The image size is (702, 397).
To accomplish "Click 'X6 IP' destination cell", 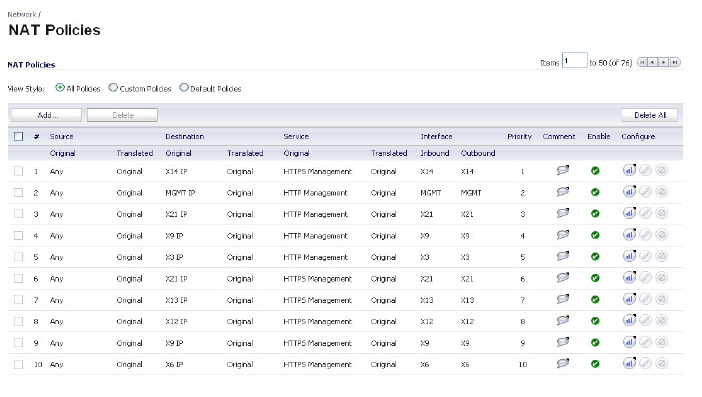I will 174,365.
